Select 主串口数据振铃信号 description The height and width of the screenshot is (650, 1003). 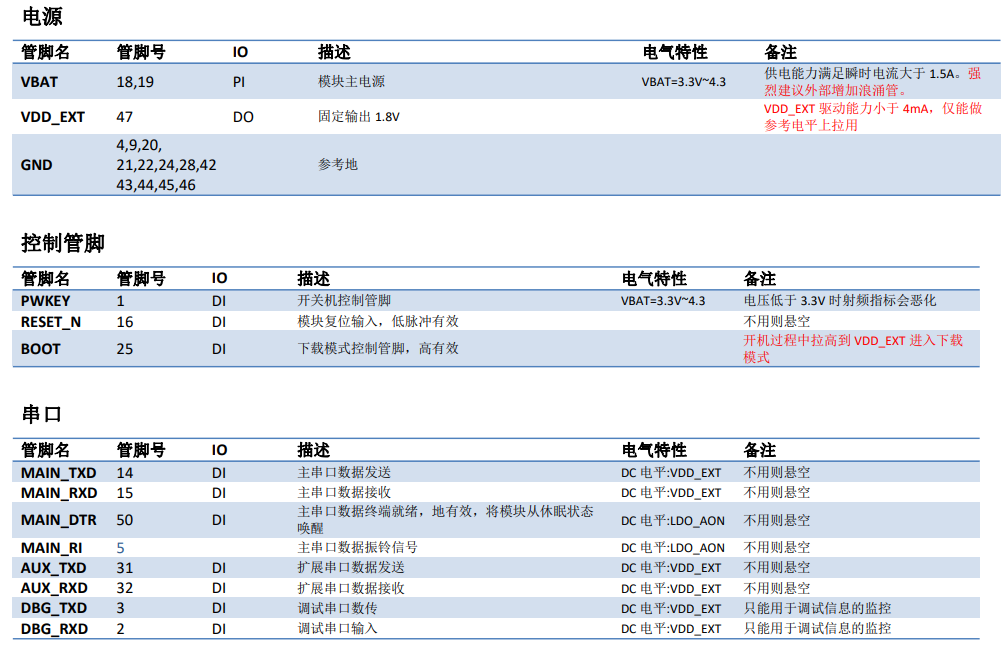click(358, 548)
